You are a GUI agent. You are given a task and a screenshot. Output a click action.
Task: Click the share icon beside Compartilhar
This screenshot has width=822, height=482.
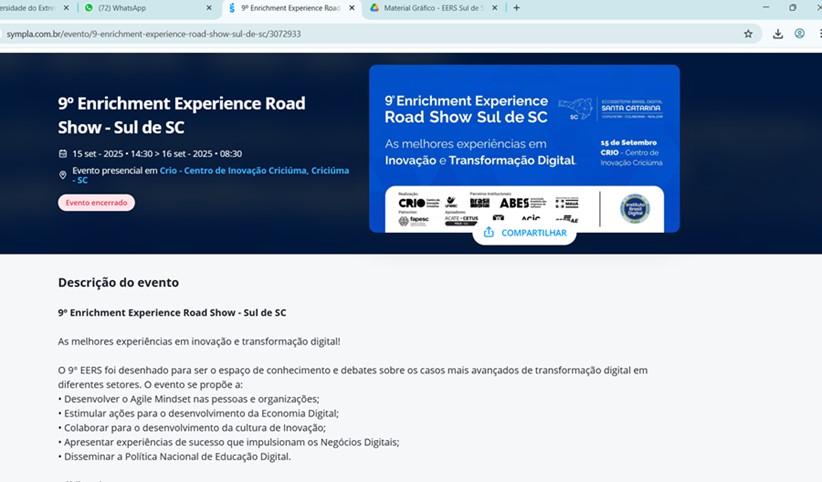point(489,233)
